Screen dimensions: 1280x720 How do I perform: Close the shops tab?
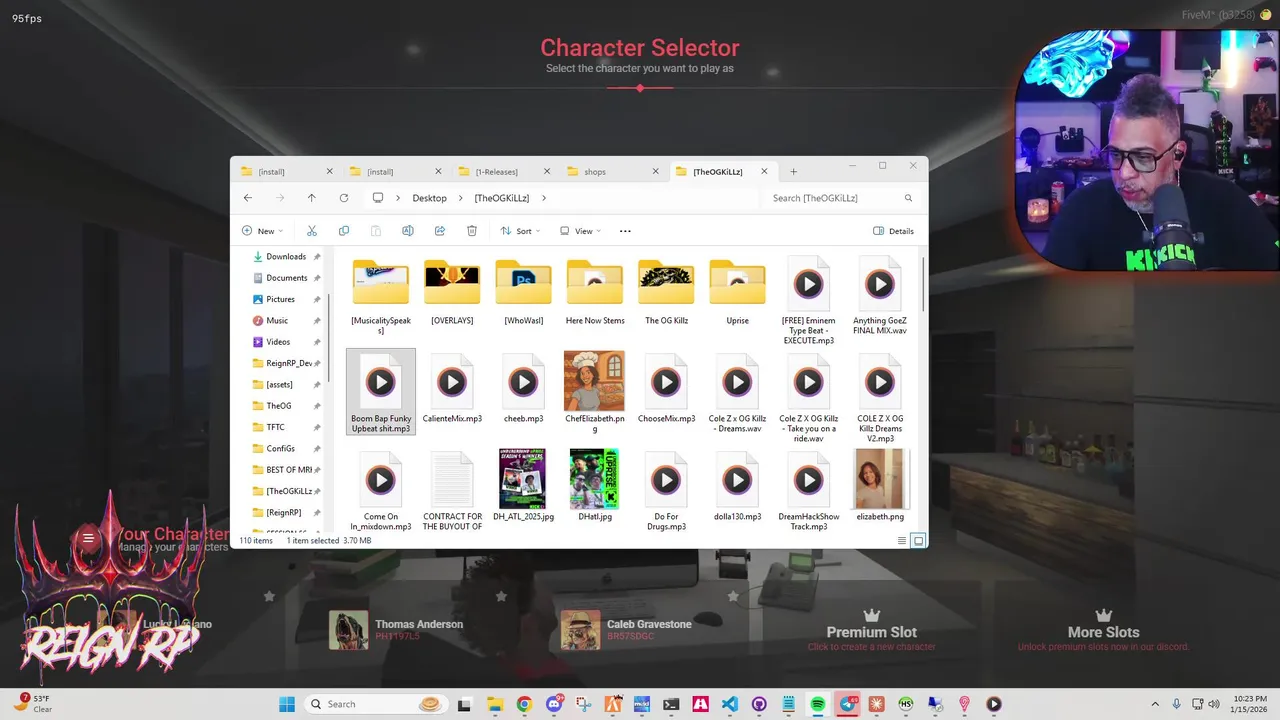(656, 171)
